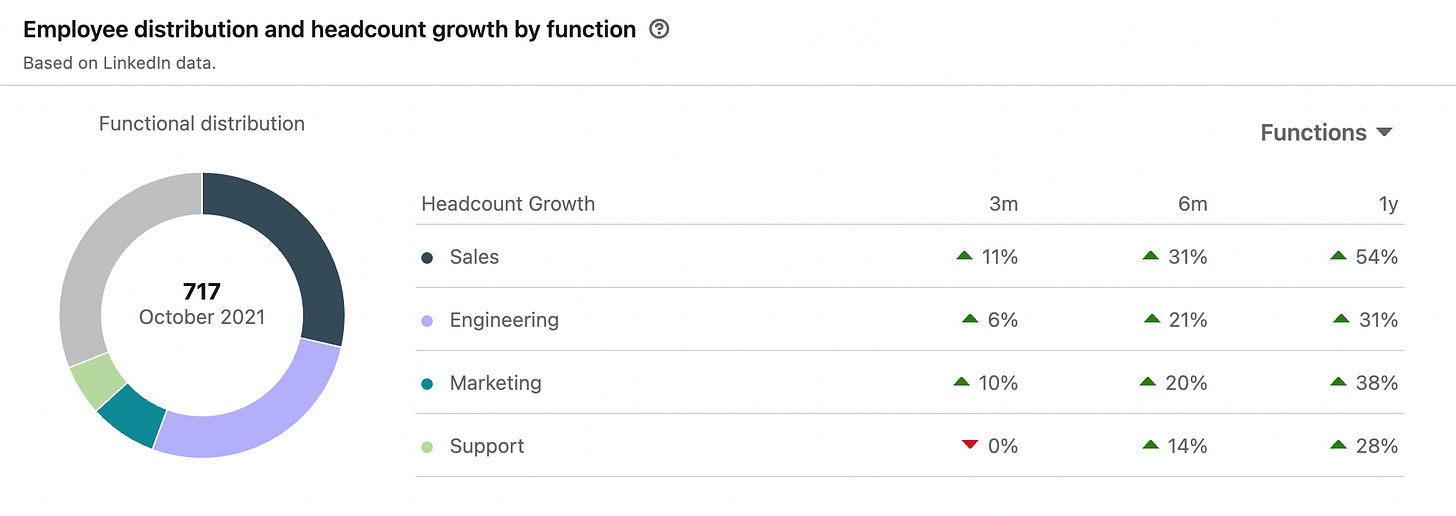This screenshot has height=516, width=1456.
Task: Open the Functions dropdown
Action: point(1326,133)
